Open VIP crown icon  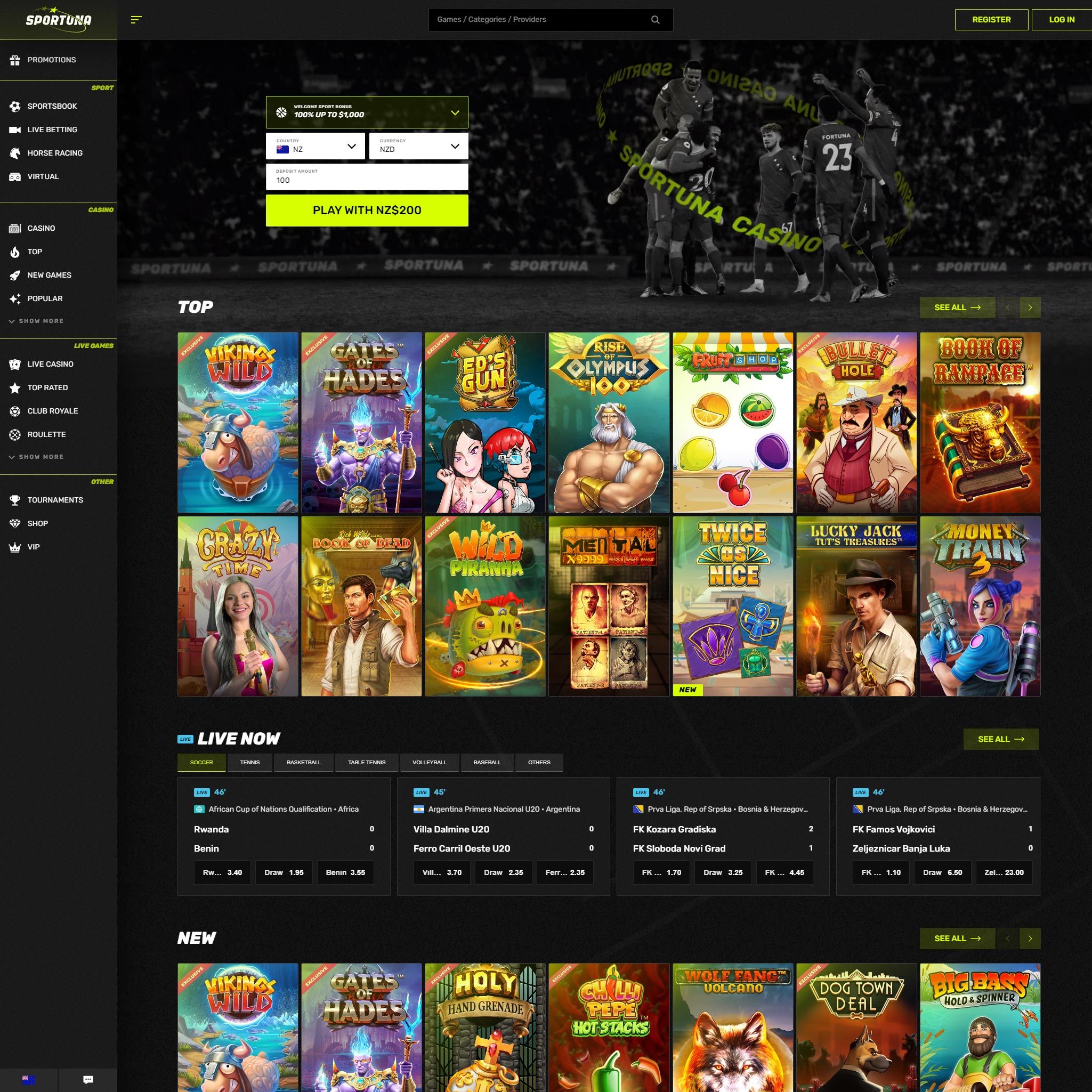point(15,547)
